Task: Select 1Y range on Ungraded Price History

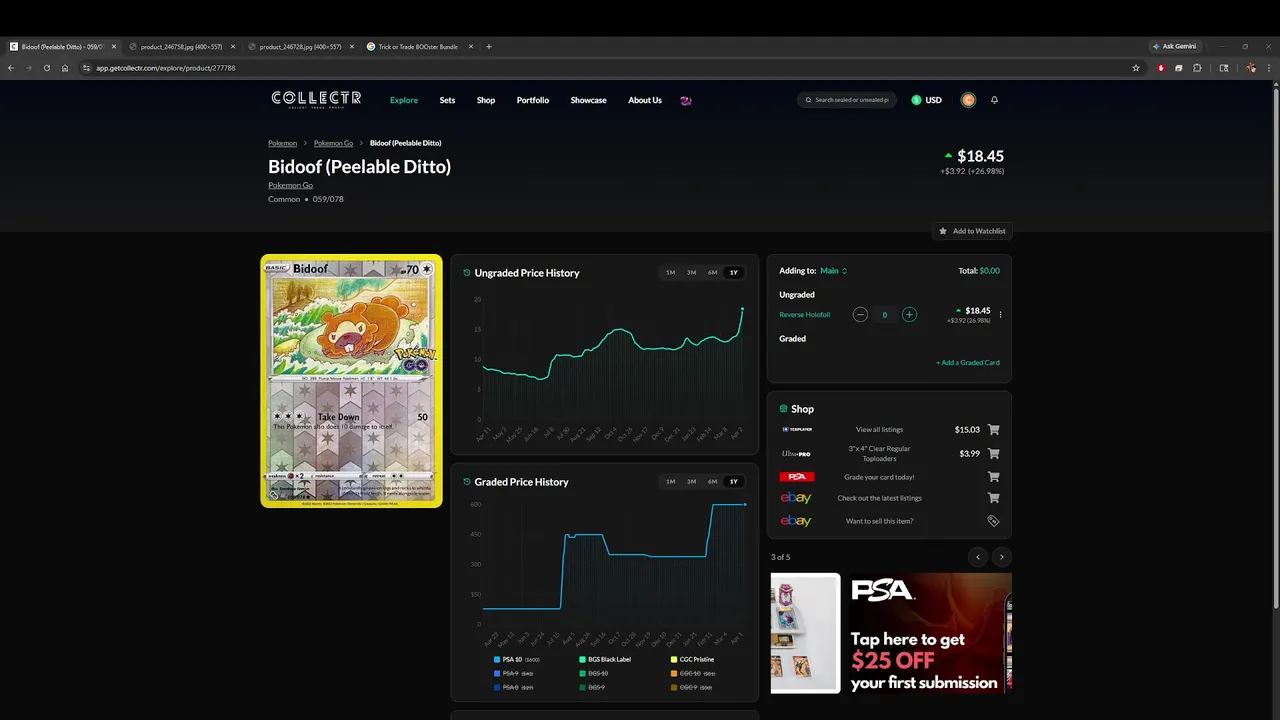Action: point(733,273)
